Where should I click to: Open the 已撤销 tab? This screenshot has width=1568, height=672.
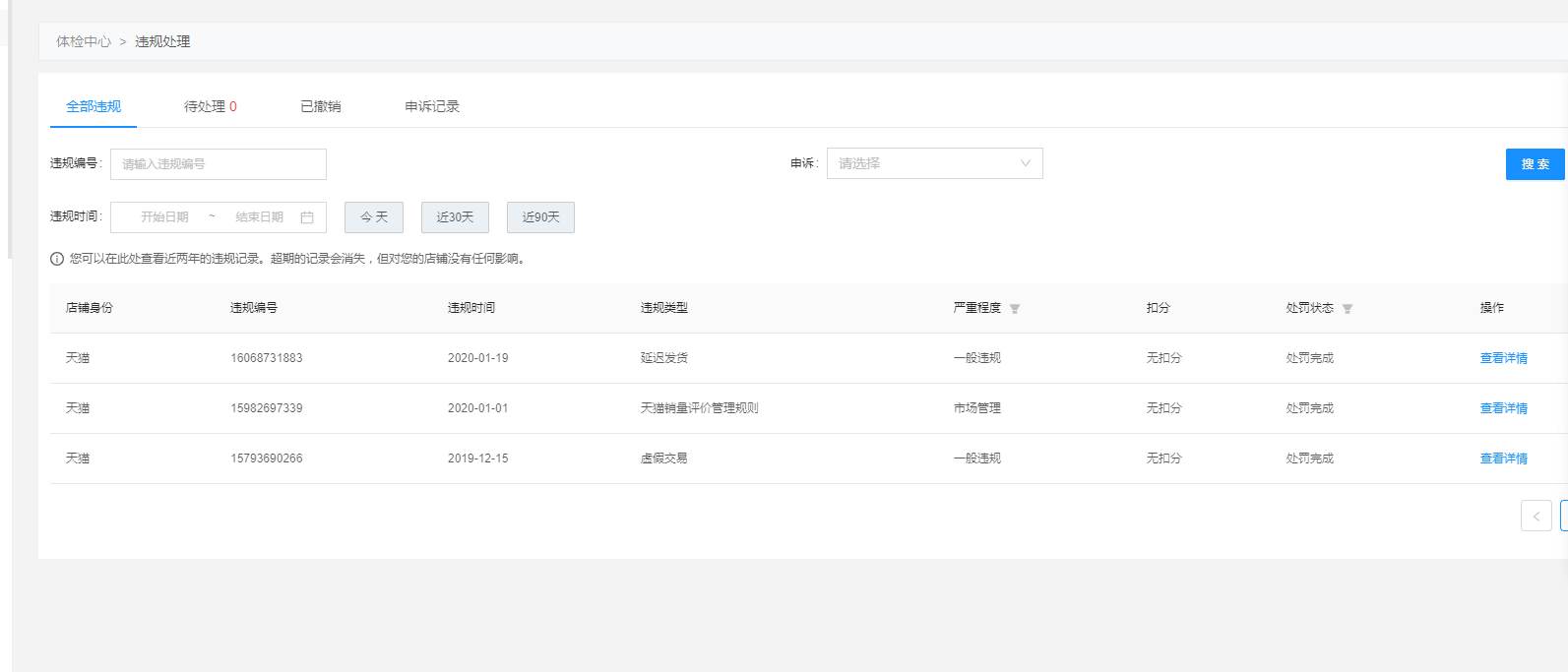click(320, 106)
